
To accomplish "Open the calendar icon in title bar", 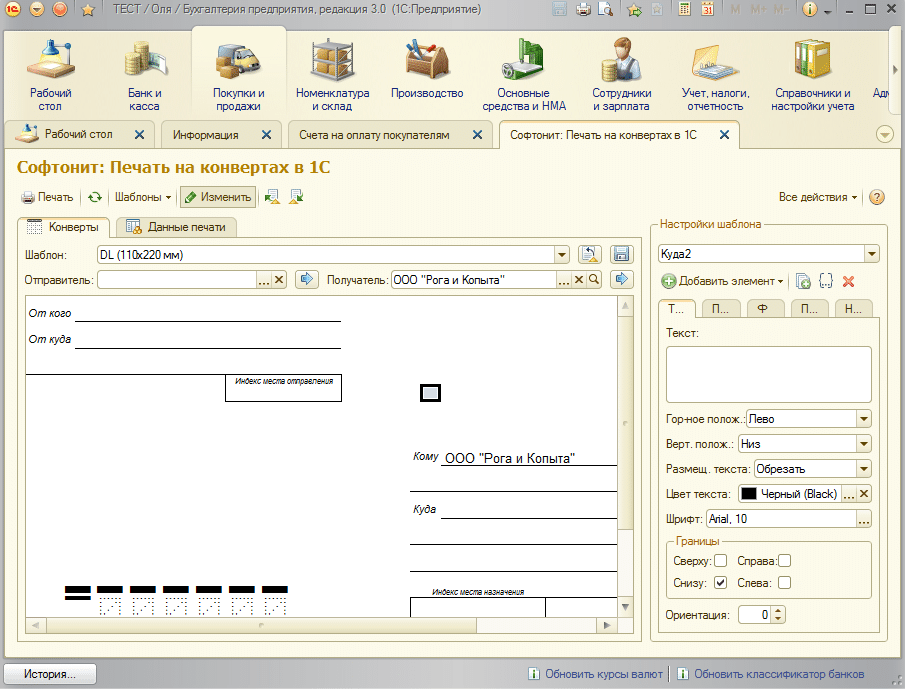I will 707,10.
